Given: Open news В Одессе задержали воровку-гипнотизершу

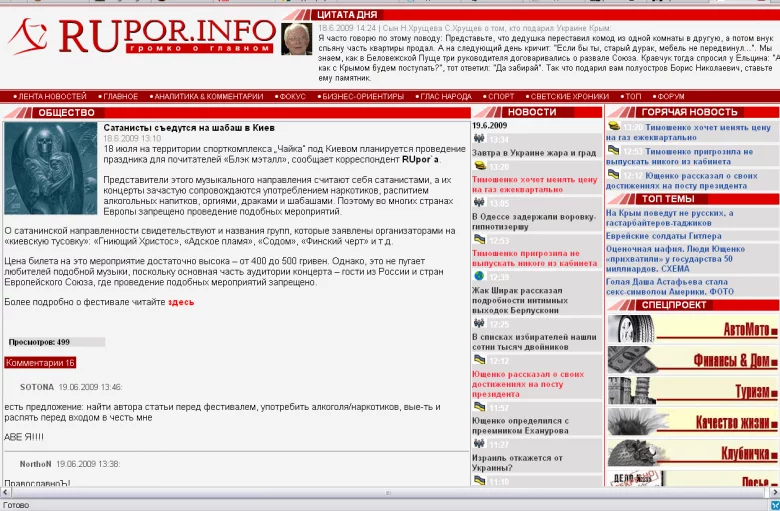Looking at the screenshot, I should point(534,222).
